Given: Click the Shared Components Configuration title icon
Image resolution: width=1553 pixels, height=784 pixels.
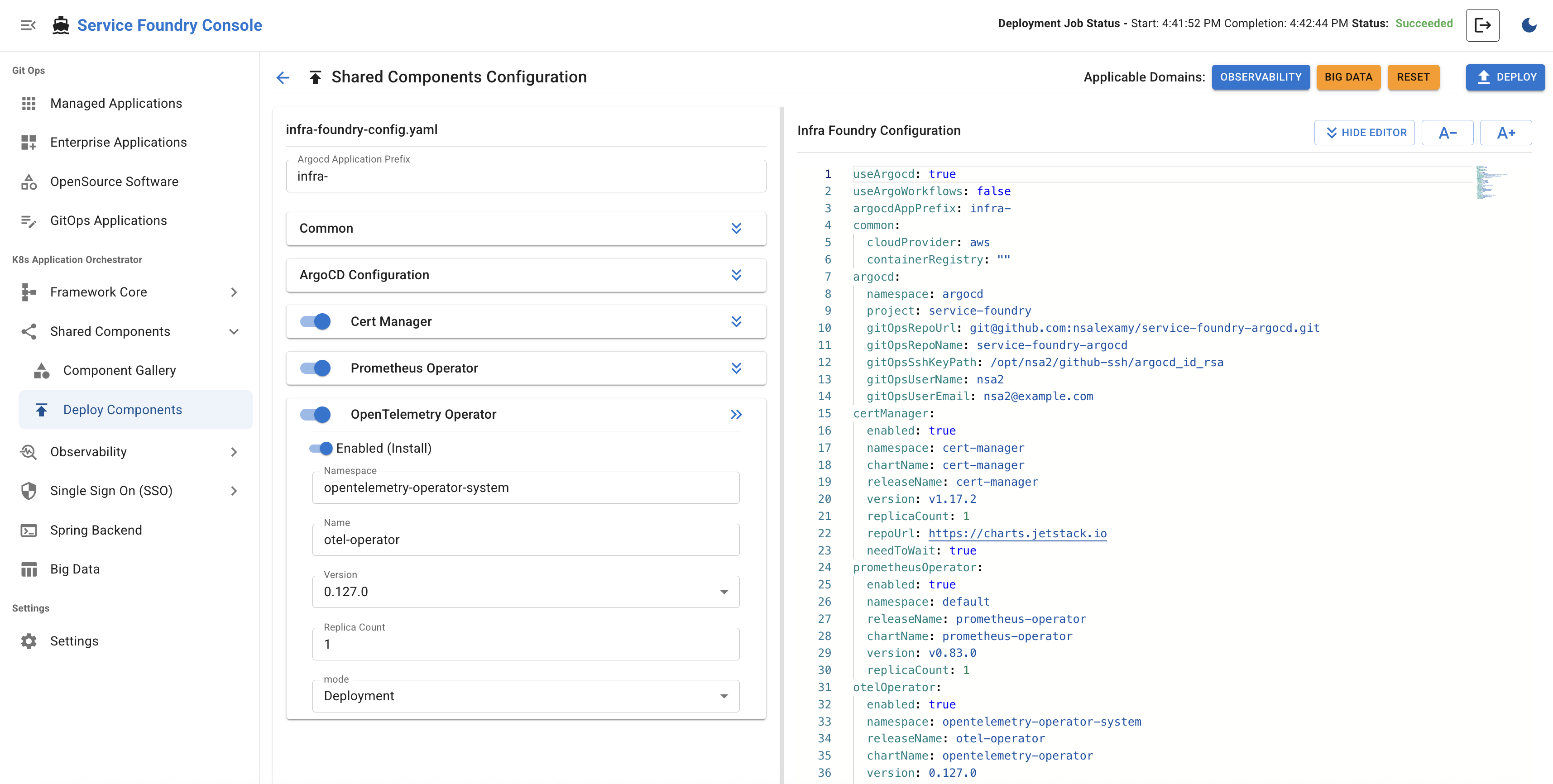Looking at the screenshot, I should 315,77.
